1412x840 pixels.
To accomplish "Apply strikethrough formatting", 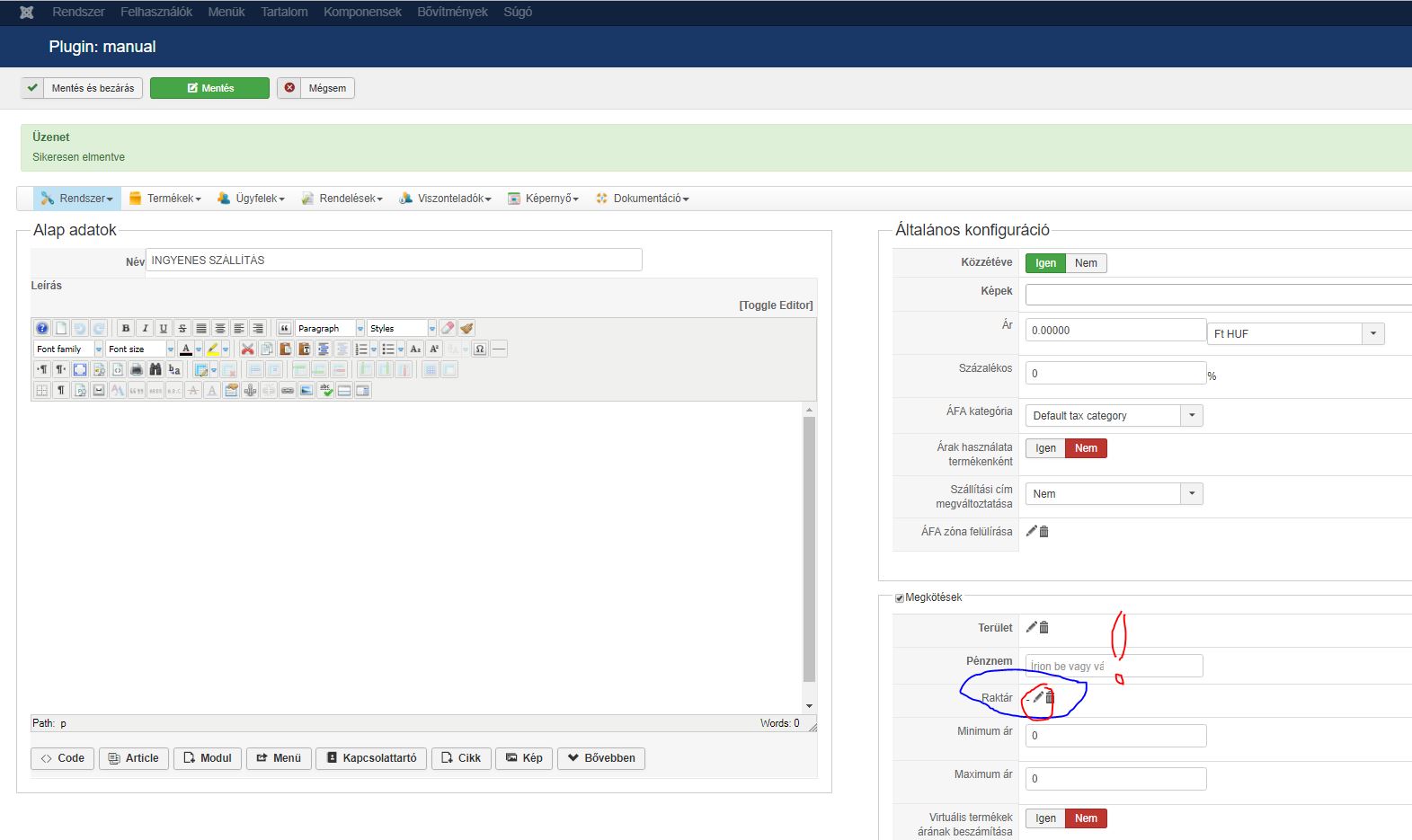I will 182,328.
